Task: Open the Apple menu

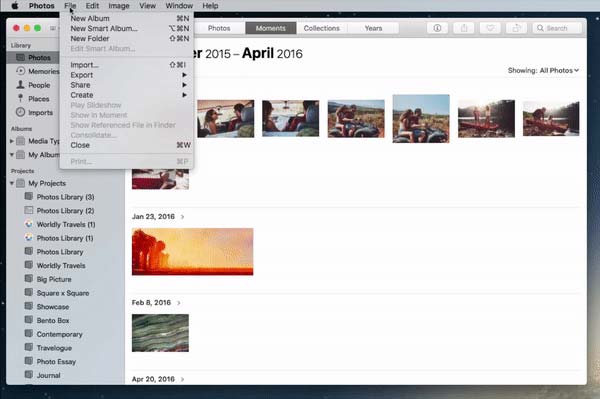Action: pyautogui.click(x=15, y=6)
